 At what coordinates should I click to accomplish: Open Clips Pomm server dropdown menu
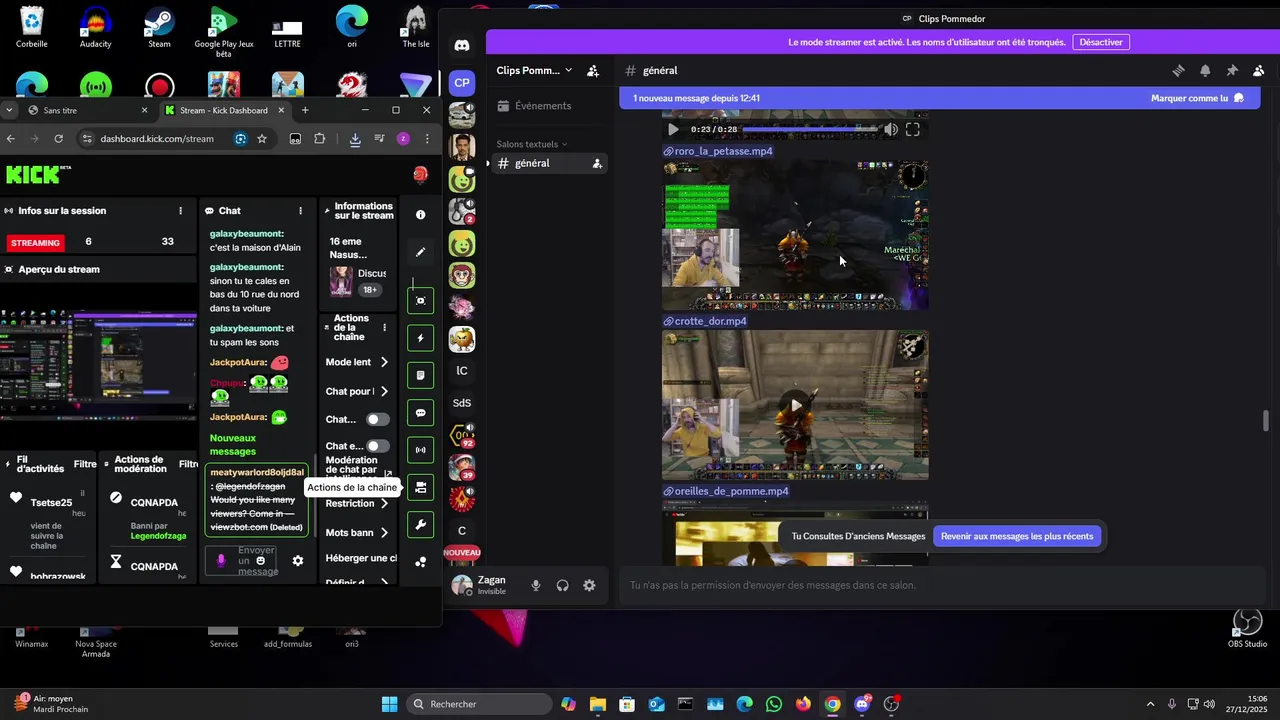tap(534, 71)
